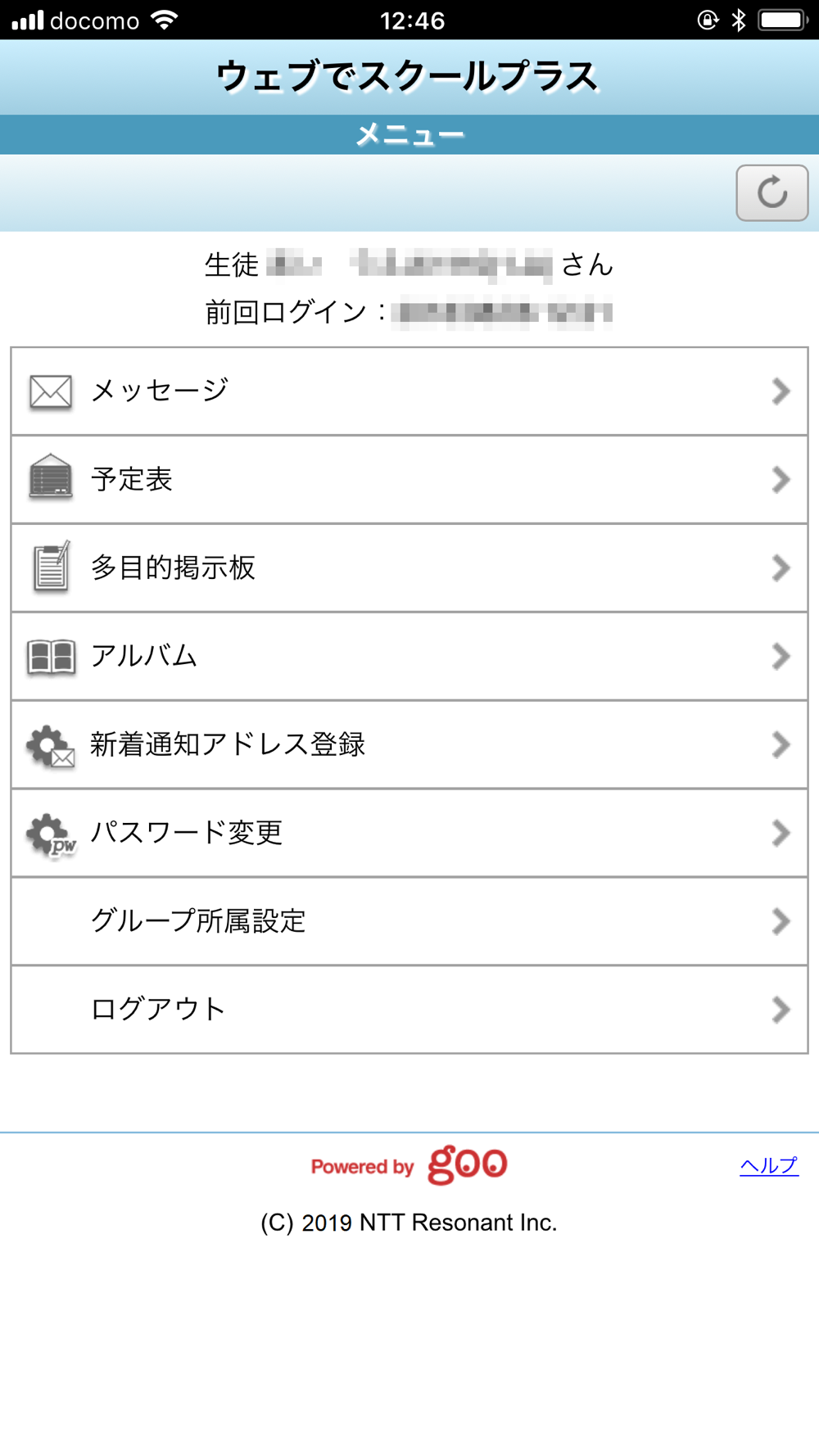Open パスワード変更 menu item
The image size is (819, 1456).
tap(187, 833)
